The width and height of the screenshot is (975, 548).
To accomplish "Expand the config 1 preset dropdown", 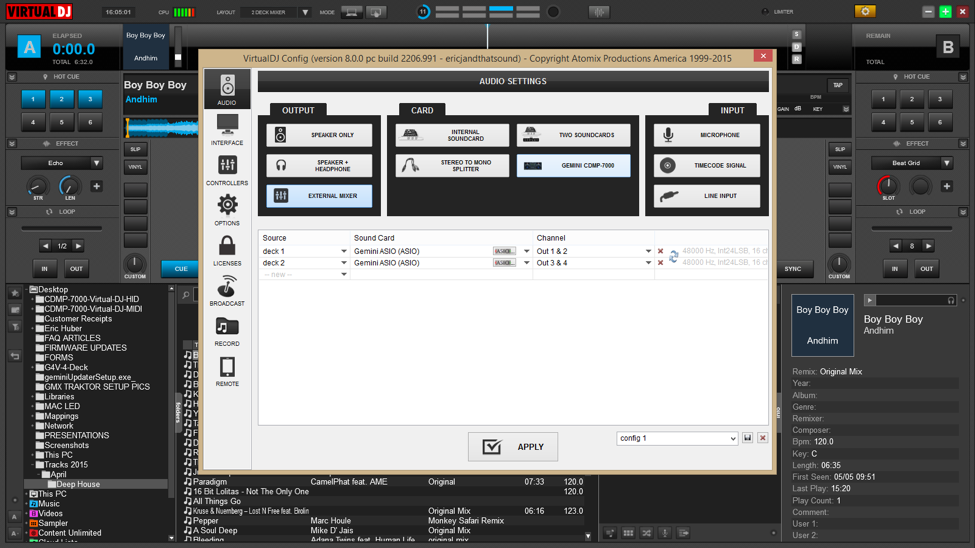I will (733, 438).
